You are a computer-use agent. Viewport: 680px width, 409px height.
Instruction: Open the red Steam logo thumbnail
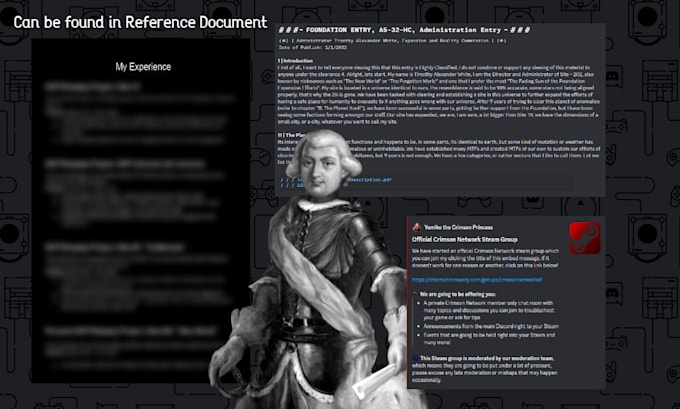585,238
